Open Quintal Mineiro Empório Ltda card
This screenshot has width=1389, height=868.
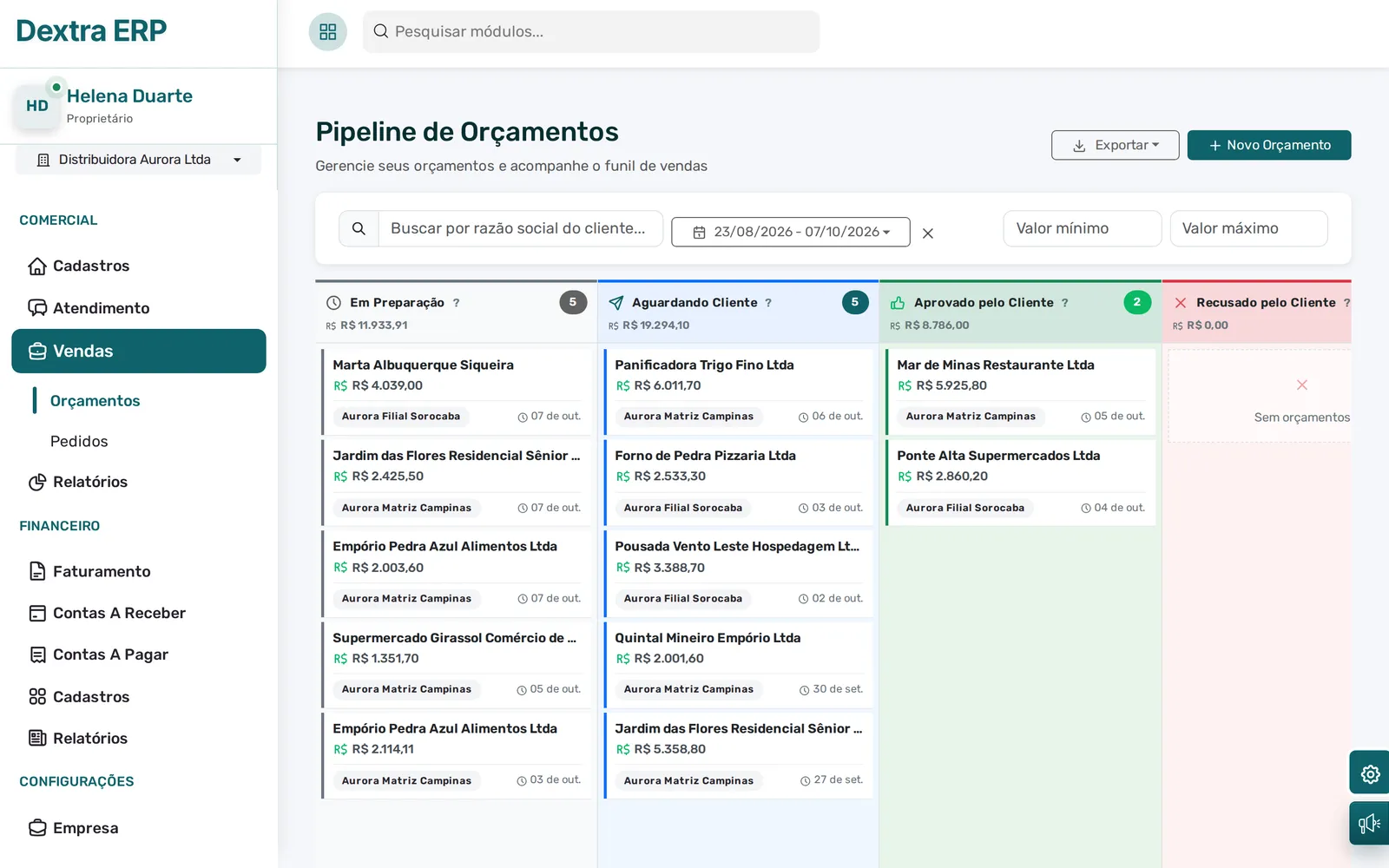pos(739,665)
